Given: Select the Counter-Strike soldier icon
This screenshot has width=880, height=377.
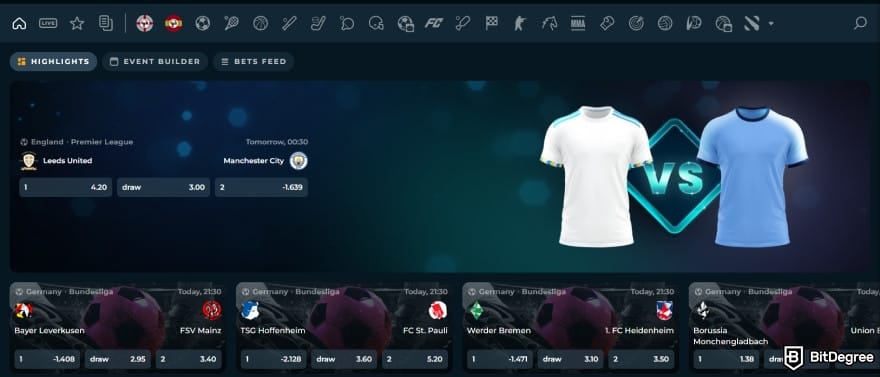Looking at the screenshot, I should 520,24.
